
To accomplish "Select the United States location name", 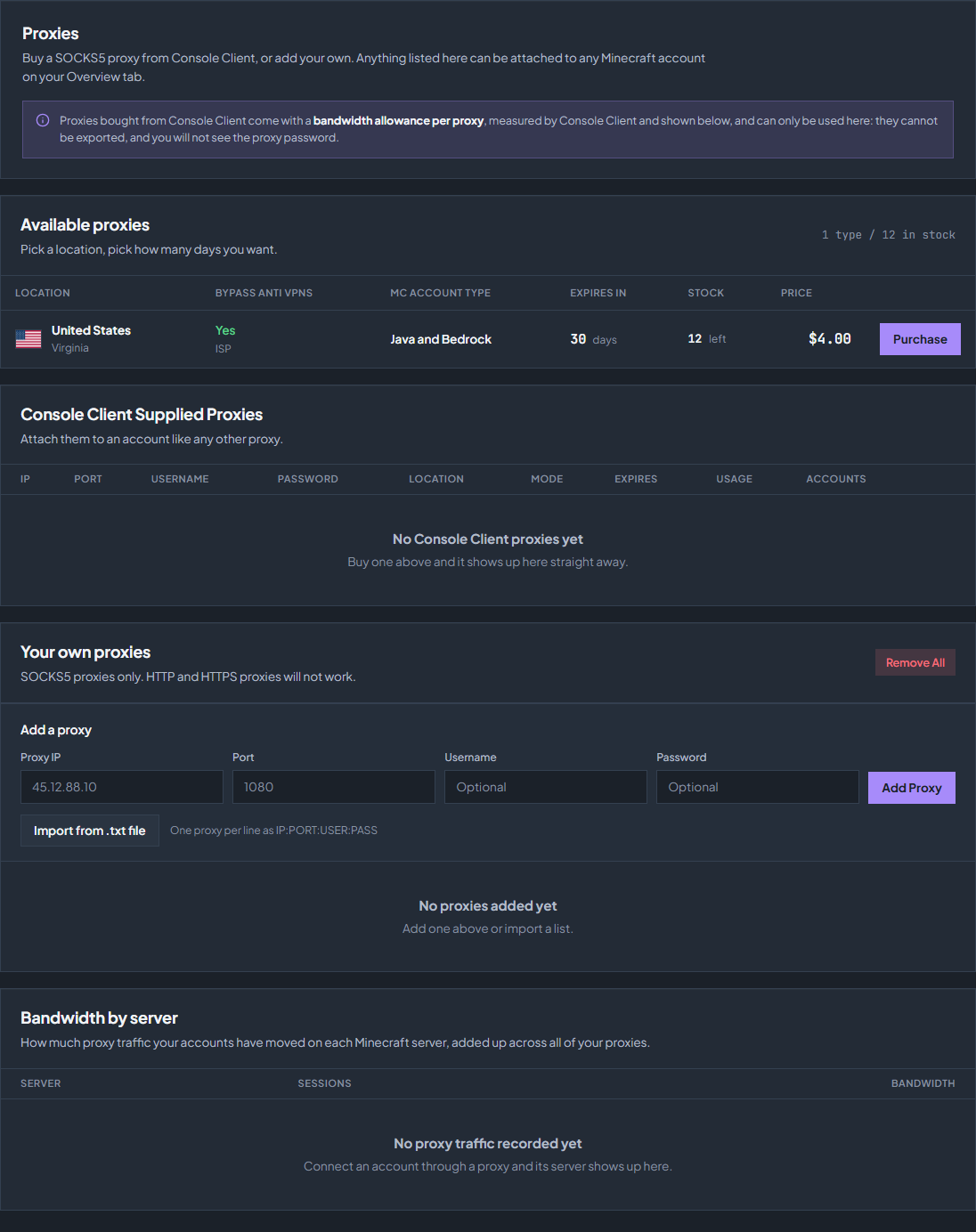I will point(91,330).
